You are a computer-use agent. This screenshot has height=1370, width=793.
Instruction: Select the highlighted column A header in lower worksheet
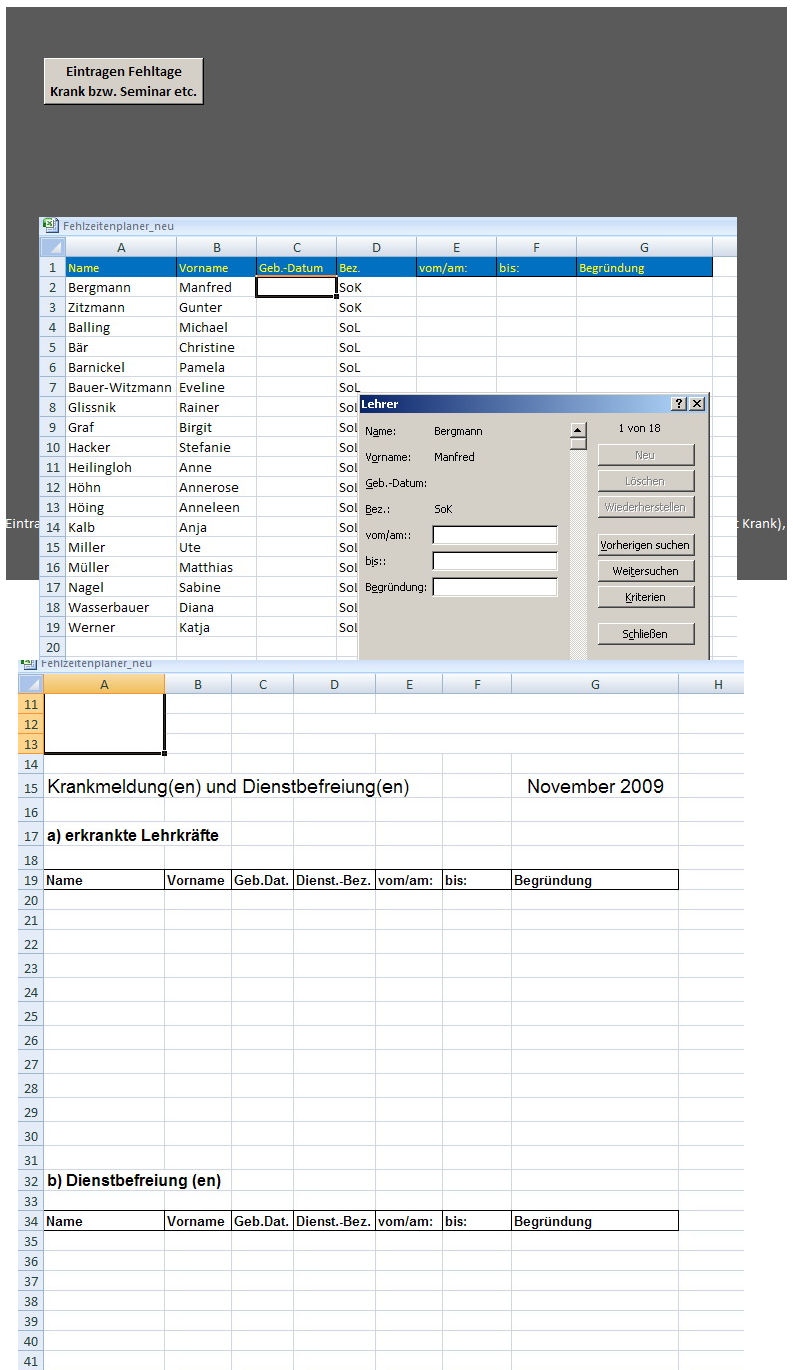104,684
